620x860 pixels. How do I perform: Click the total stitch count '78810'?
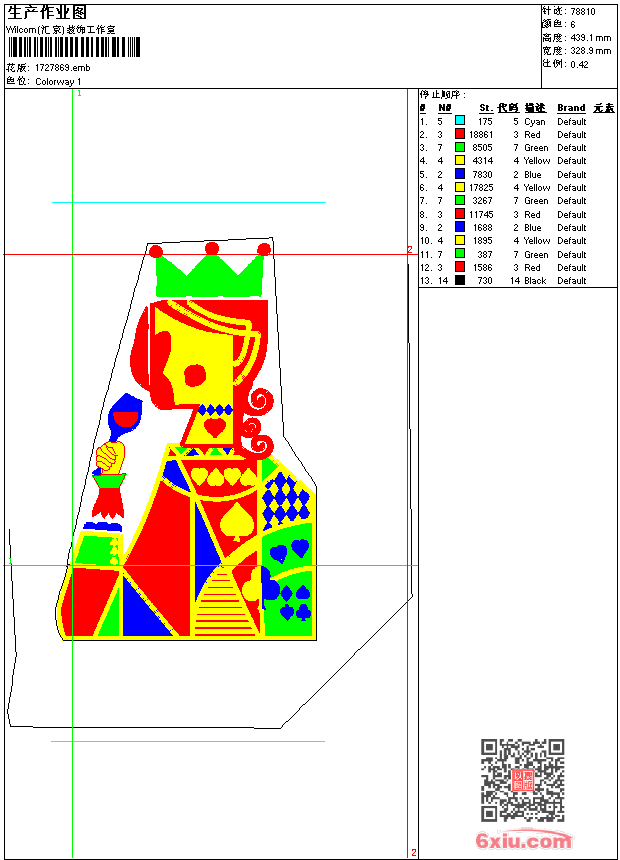pyautogui.click(x=583, y=12)
